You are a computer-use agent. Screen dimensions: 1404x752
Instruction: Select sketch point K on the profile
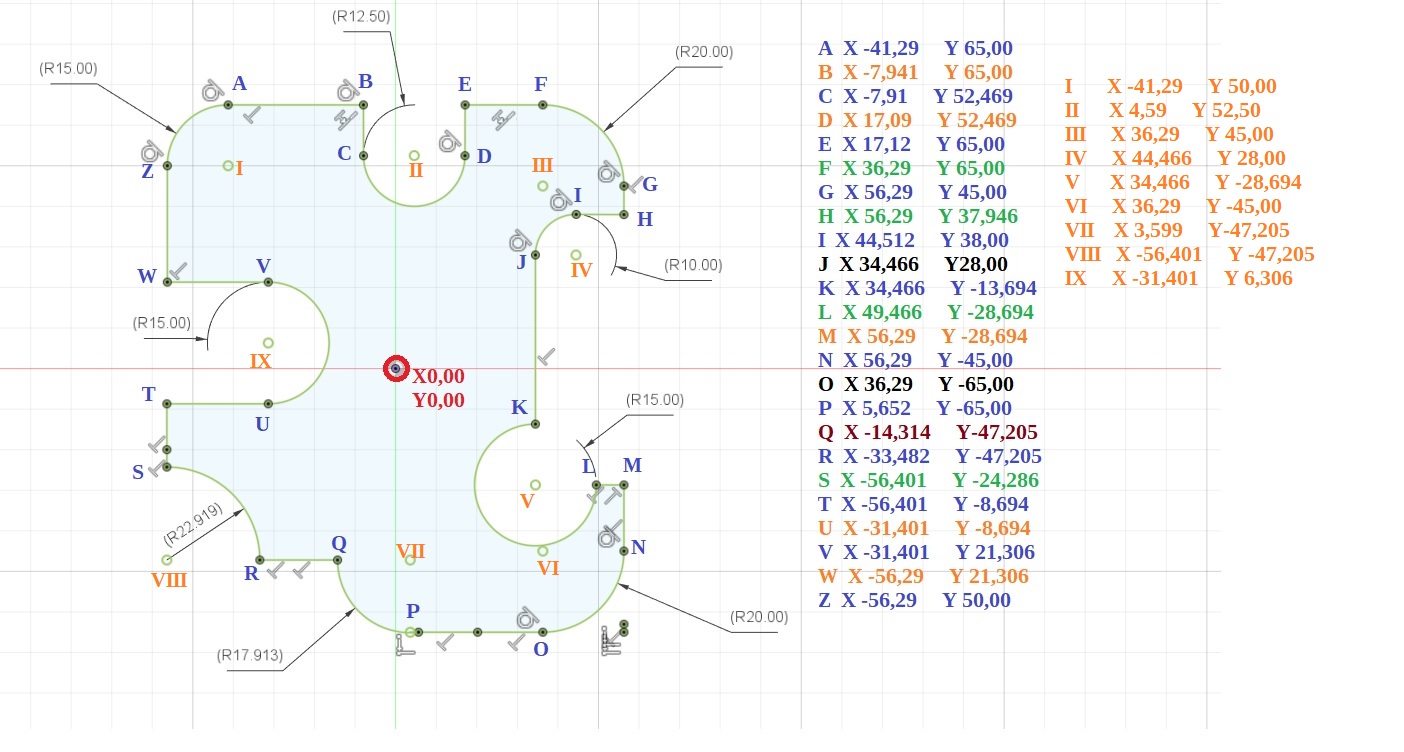point(535,424)
